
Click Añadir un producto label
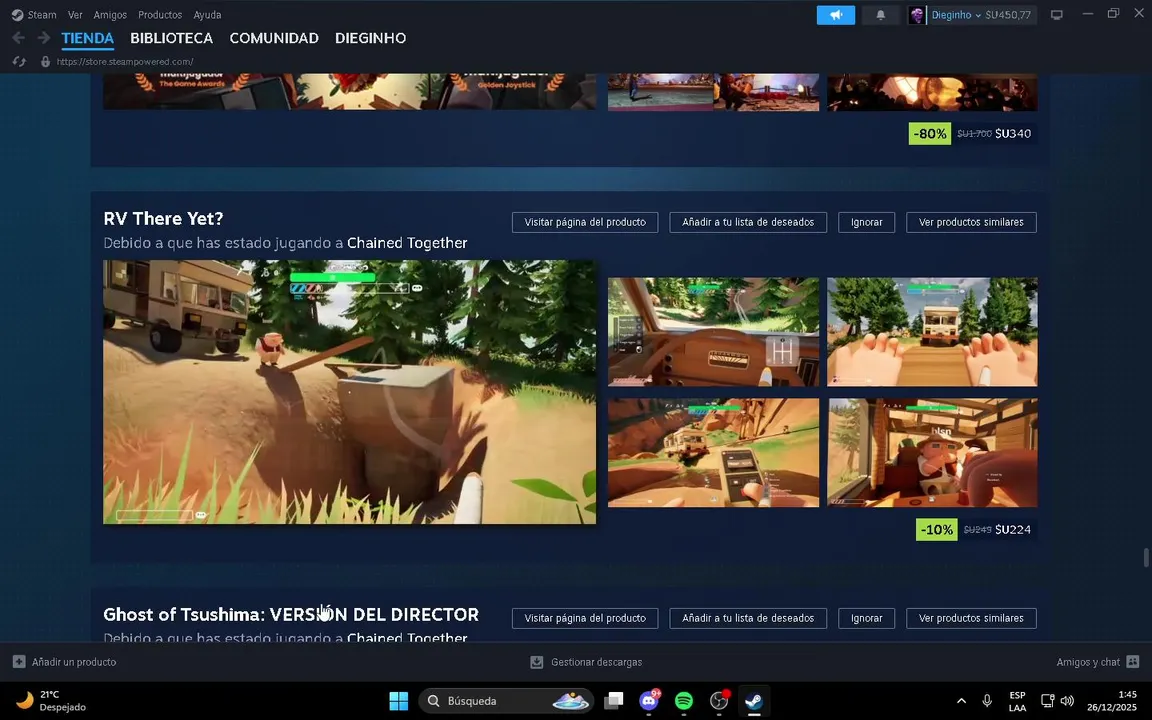(74, 662)
